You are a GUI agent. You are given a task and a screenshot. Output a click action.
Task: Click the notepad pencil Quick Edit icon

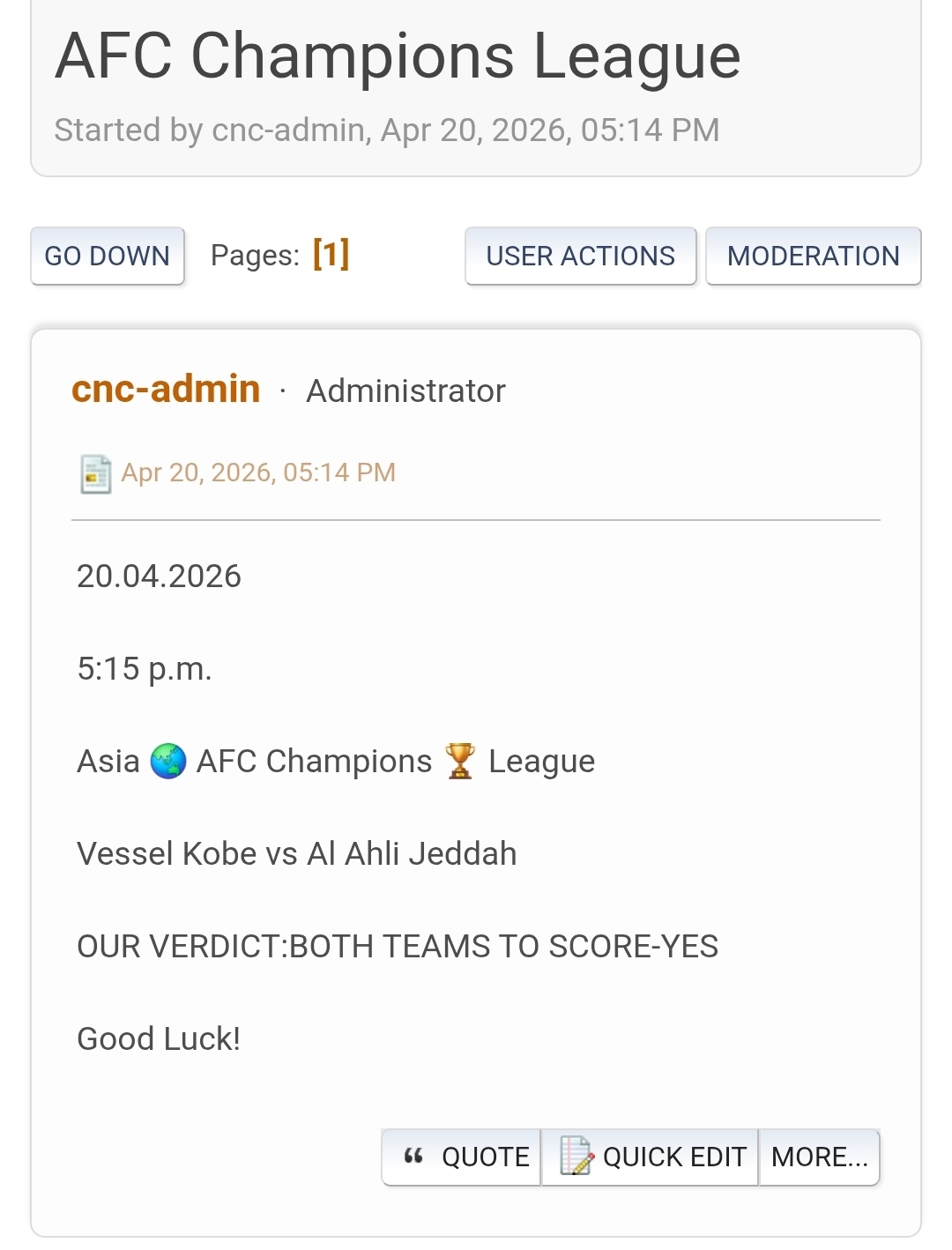[x=576, y=1157]
